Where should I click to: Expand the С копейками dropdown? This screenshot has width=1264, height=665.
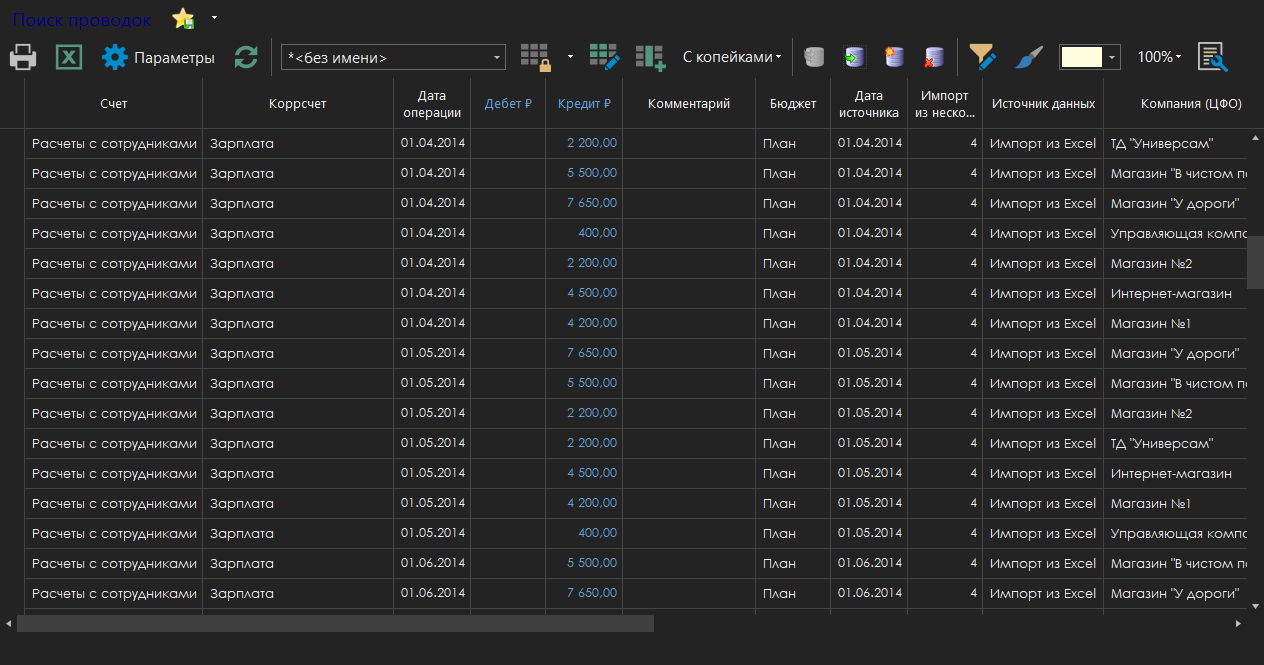click(732, 57)
